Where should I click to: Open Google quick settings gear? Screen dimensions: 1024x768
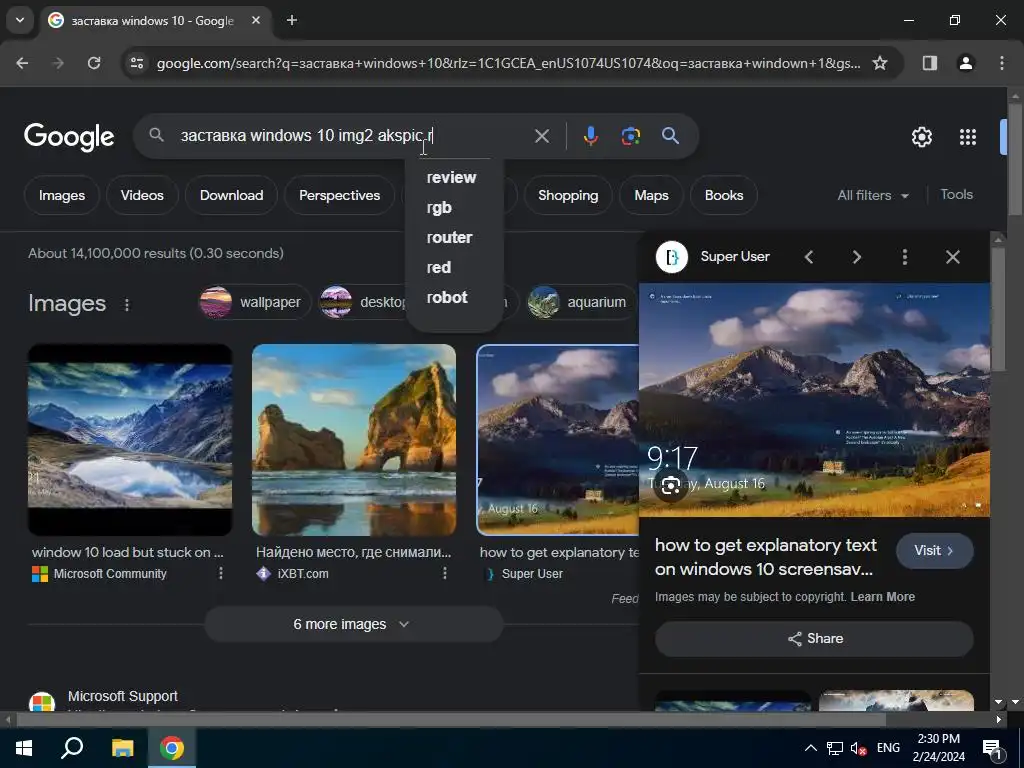tap(921, 137)
